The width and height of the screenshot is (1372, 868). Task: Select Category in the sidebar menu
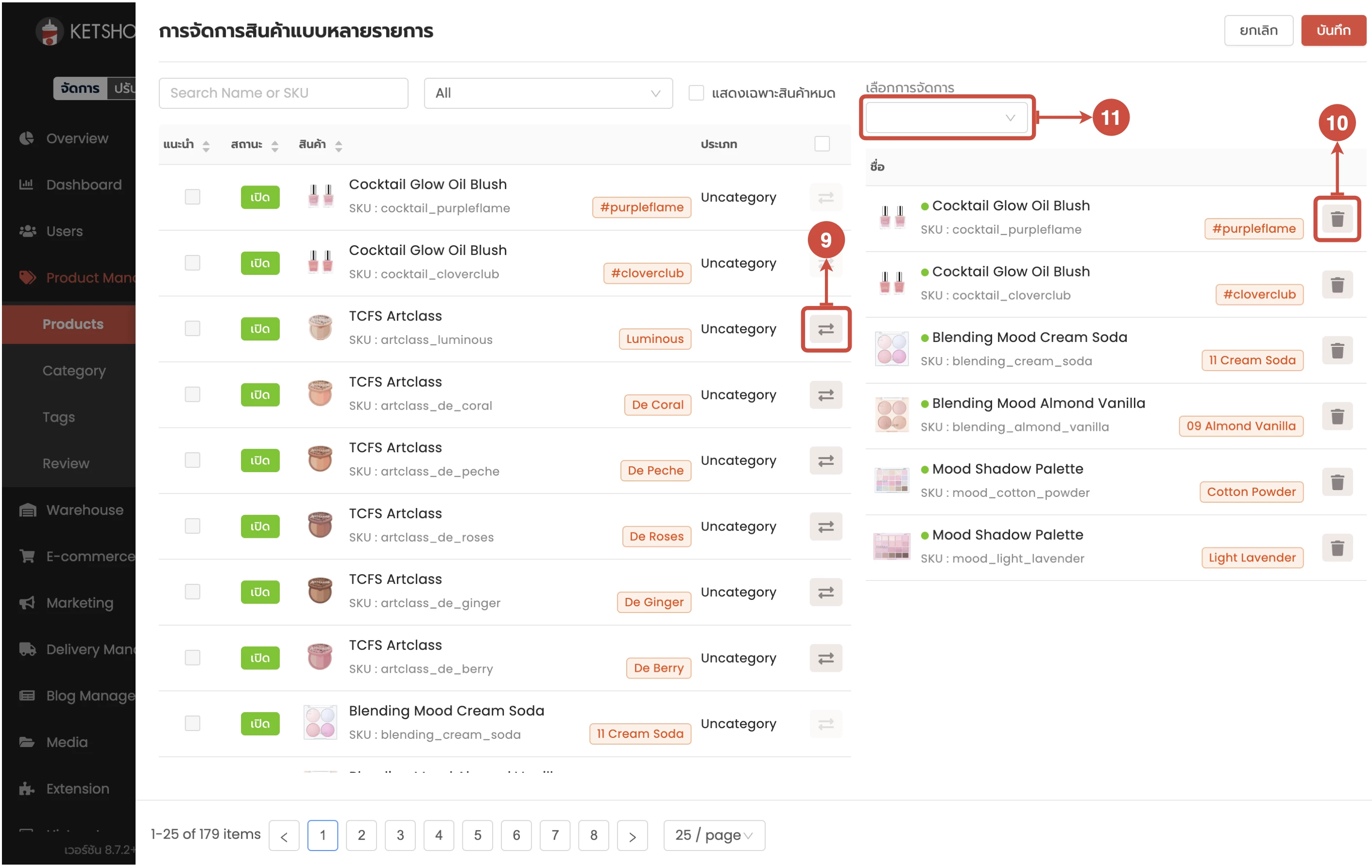[x=73, y=370]
